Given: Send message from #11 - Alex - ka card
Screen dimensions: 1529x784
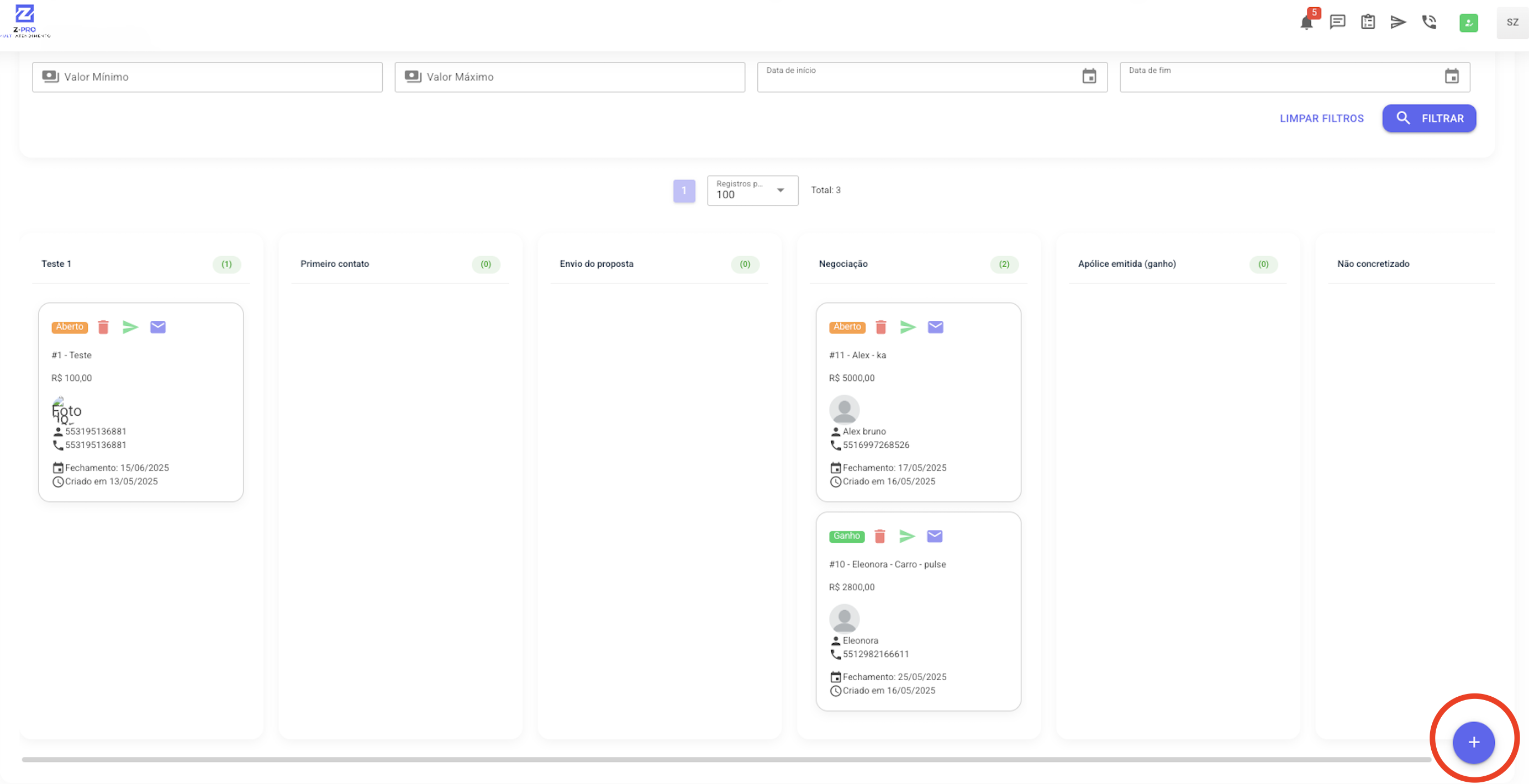Looking at the screenshot, I should point(908,327).
